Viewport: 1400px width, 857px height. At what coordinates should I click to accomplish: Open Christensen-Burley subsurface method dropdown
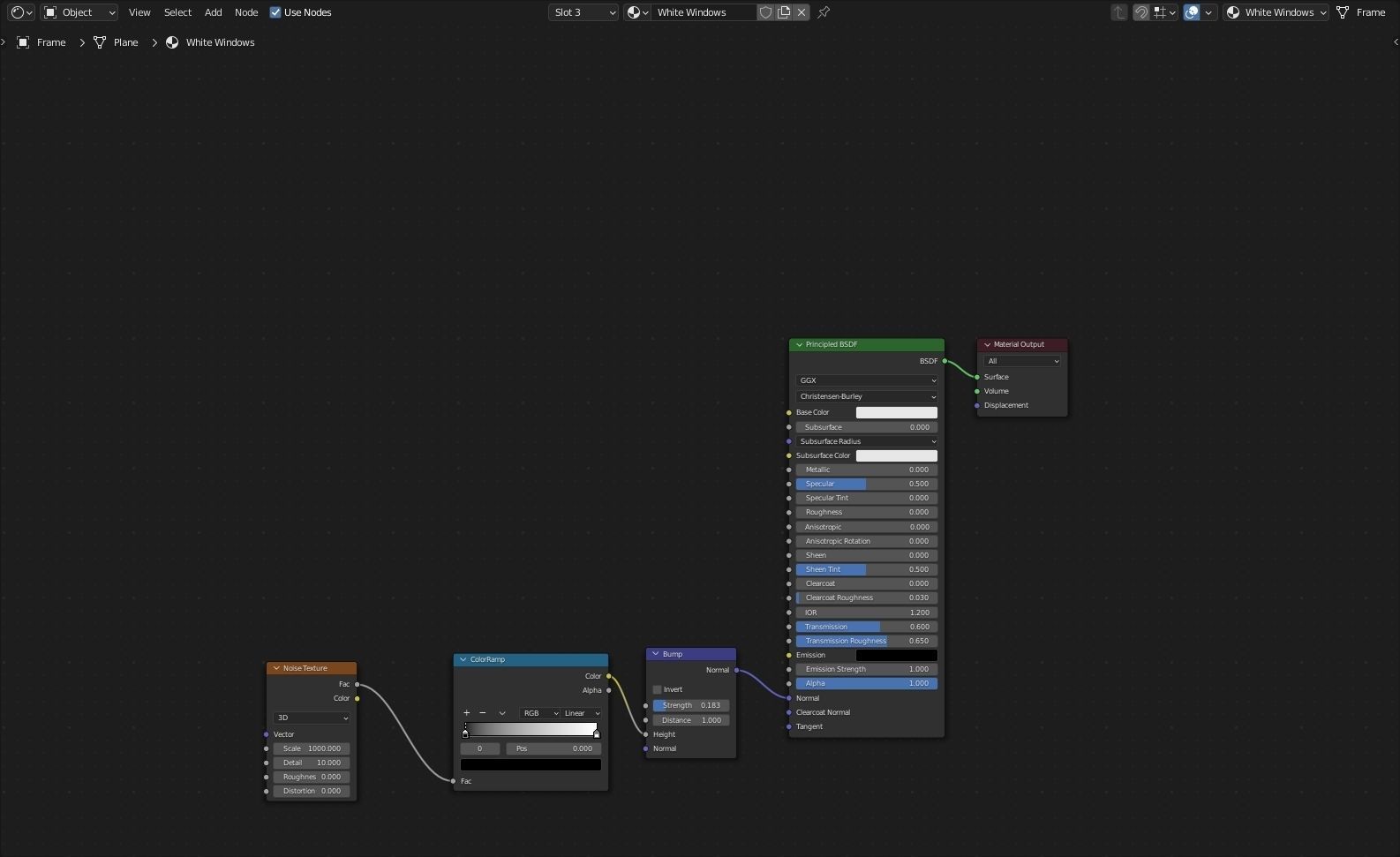click(867, 396)
